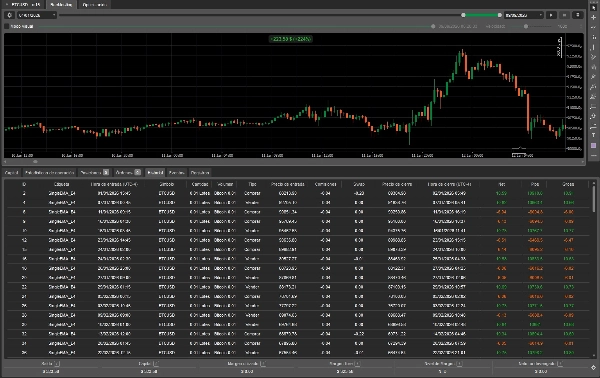Activate the crosshair tool
This screenshot has width=600, height=378.
[x=593, y=18]
